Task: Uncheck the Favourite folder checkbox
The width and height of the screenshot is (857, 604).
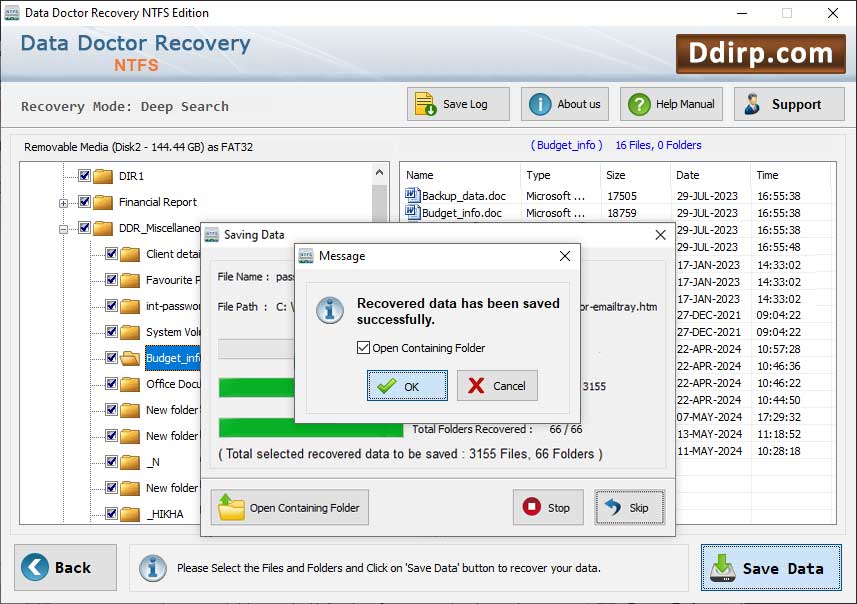Action: click(111, 280)
